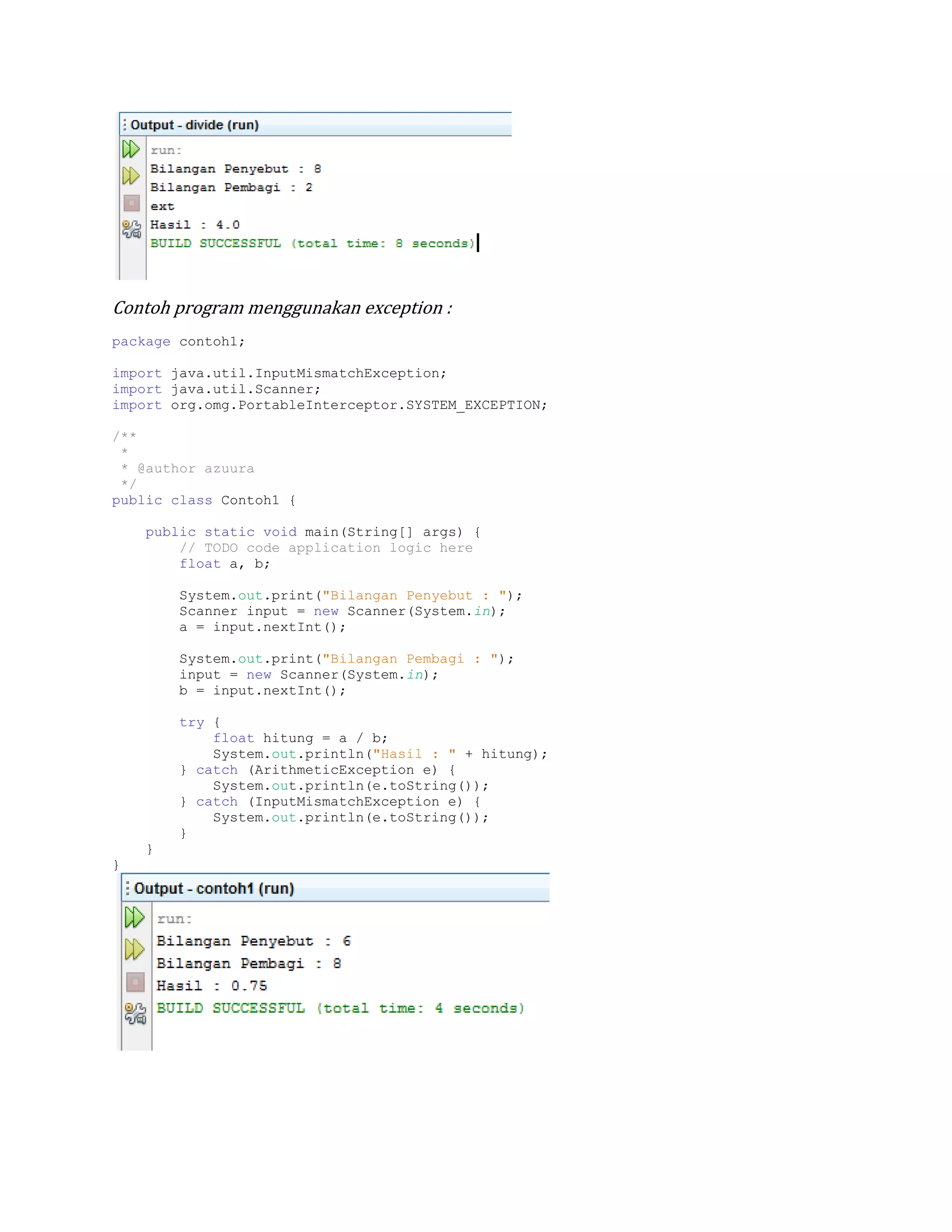Viewport: 952px width, 1232px height.
Task: Click 'Bilangan Pembagi : 2' output line
Action: pos(231,187)
